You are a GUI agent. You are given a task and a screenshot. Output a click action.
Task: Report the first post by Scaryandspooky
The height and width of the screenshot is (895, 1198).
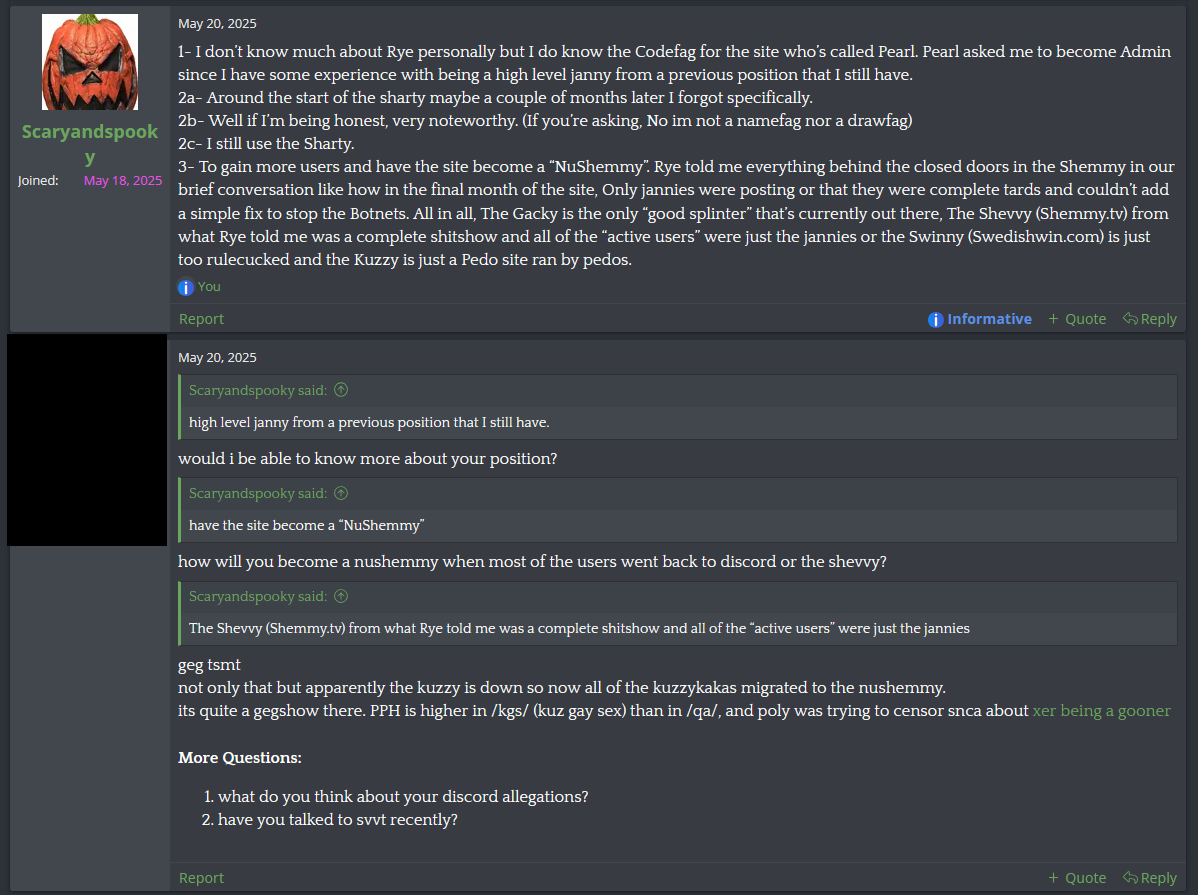(x=201, y=319)
